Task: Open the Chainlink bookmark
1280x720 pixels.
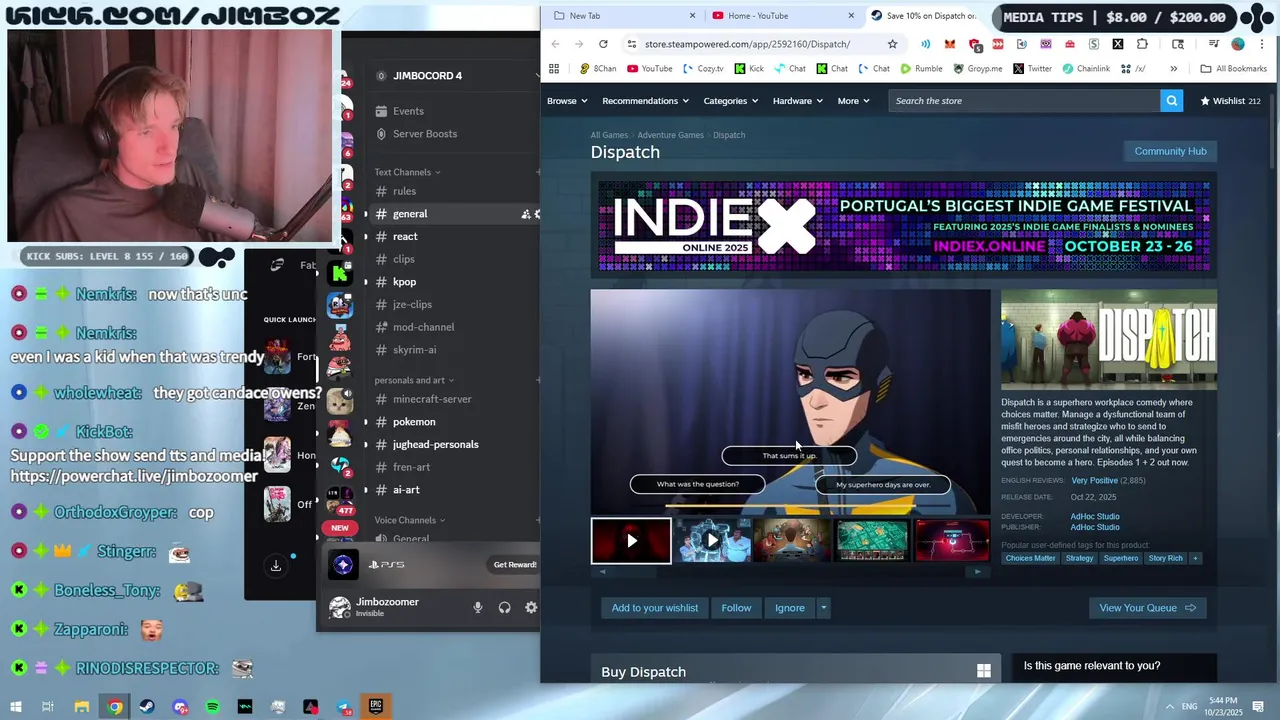Action: (1086, 69)
